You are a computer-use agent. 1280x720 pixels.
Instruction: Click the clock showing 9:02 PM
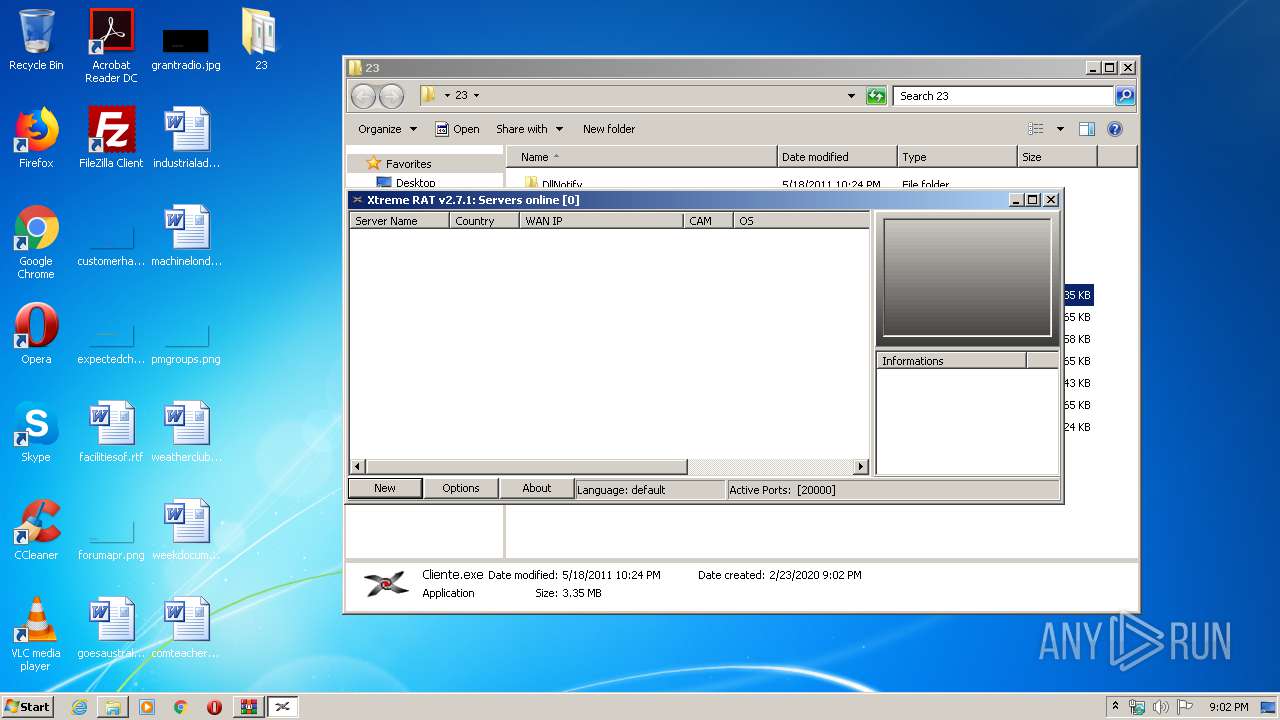click(1228, 707)
